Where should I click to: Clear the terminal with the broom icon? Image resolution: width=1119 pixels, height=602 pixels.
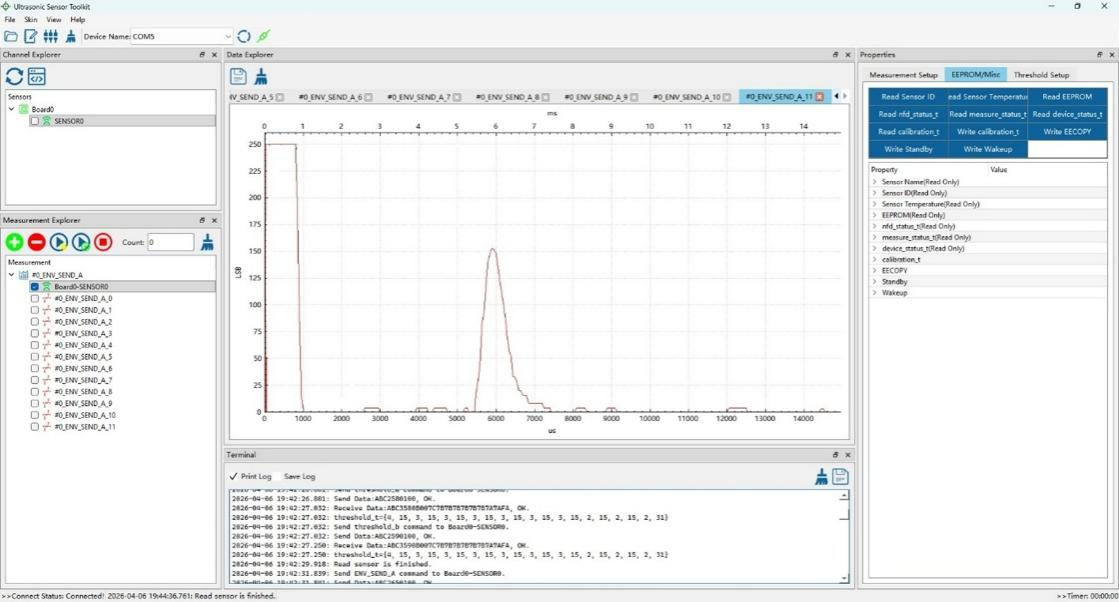tap(821, 477)
